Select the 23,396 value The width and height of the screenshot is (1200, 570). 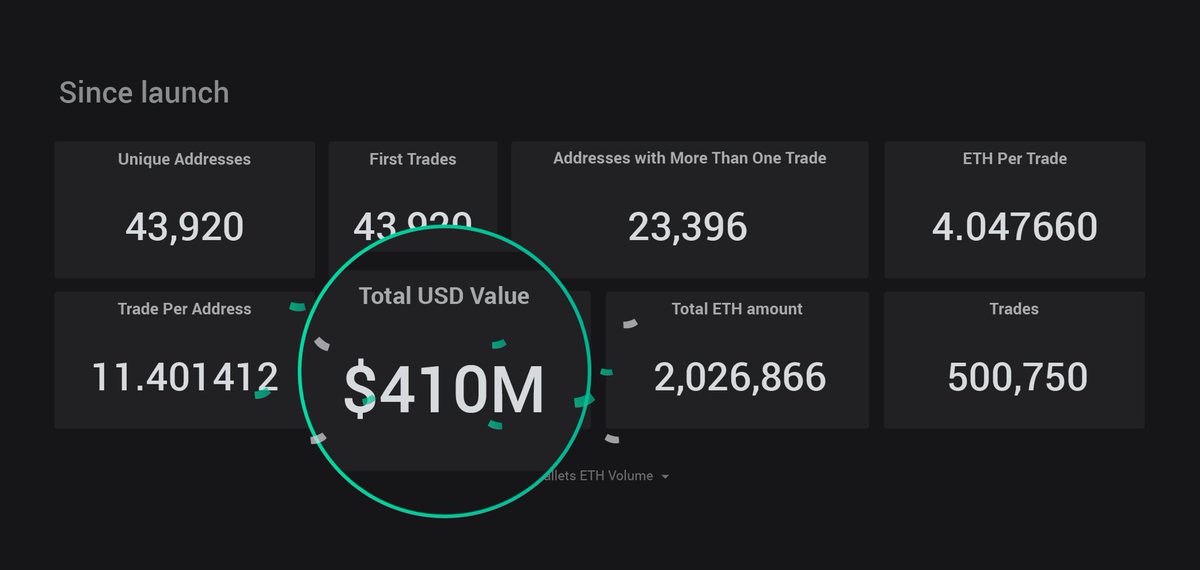688,227
